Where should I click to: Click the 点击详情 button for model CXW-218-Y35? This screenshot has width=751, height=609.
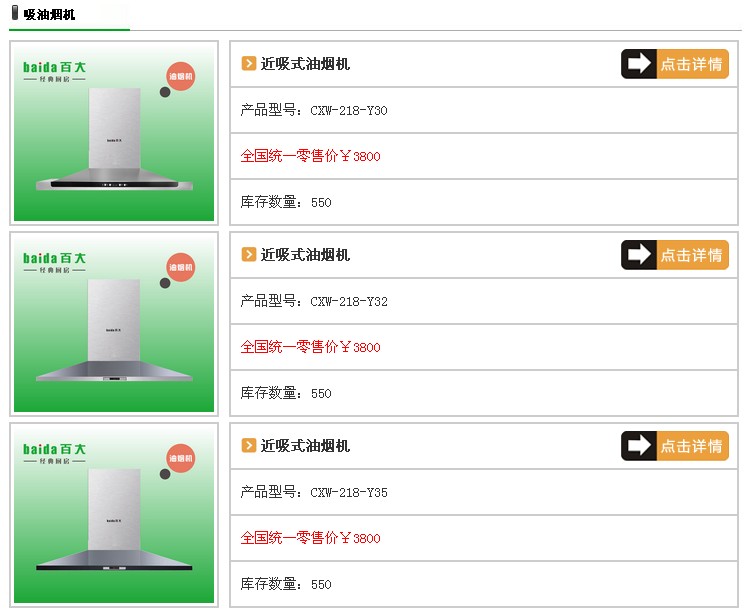click(x=674, y=446)
